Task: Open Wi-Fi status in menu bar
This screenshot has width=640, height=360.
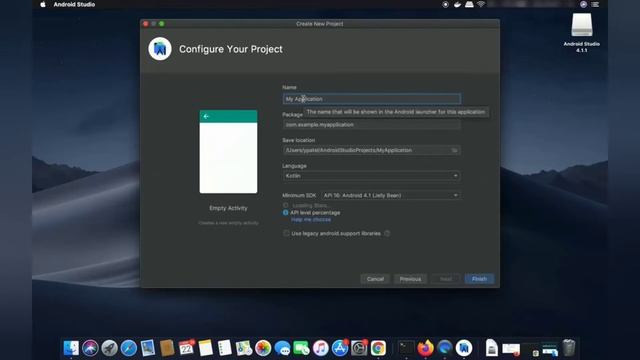Action: (481, 4)
